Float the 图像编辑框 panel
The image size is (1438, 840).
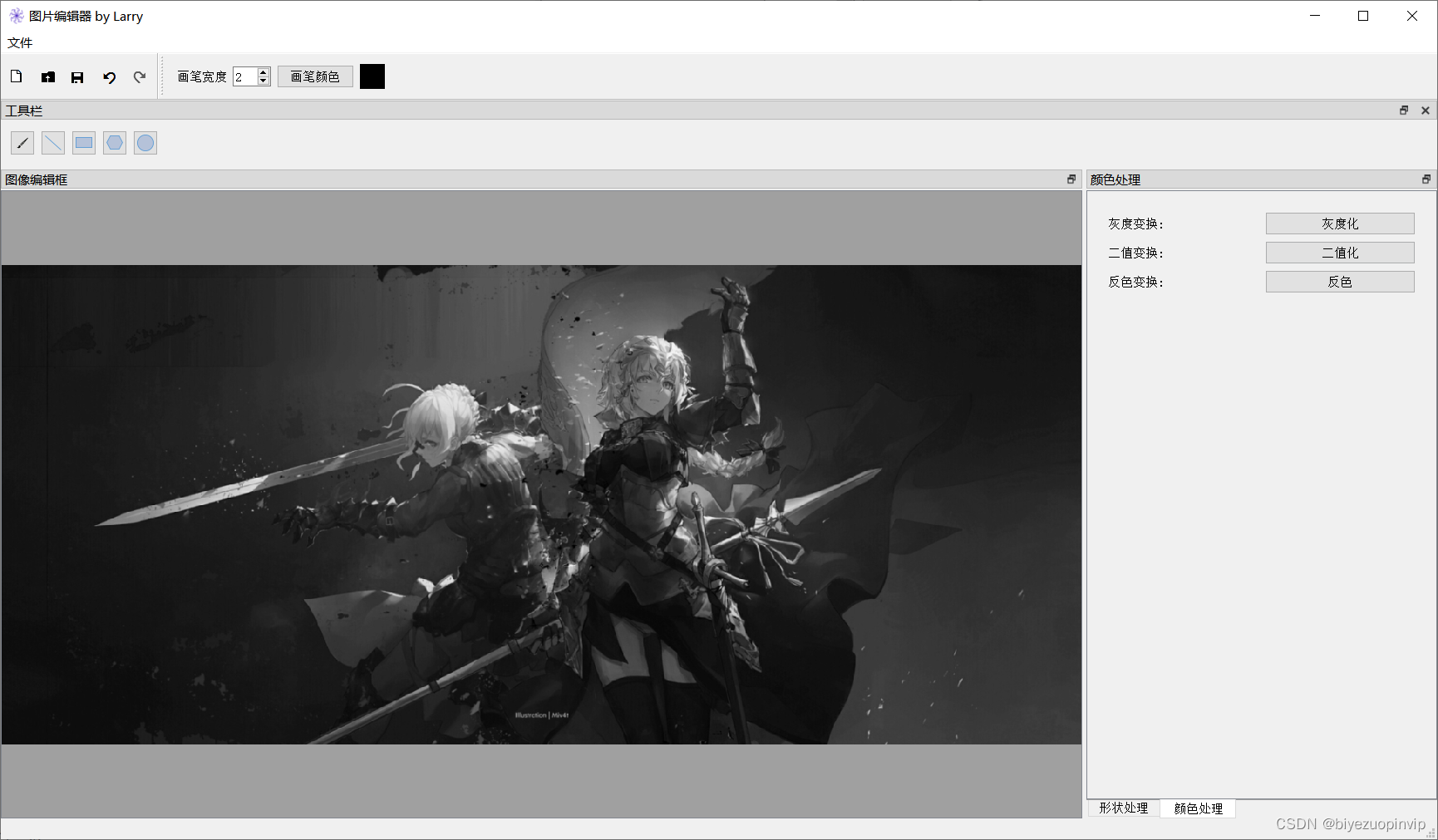coord(1071,179)
